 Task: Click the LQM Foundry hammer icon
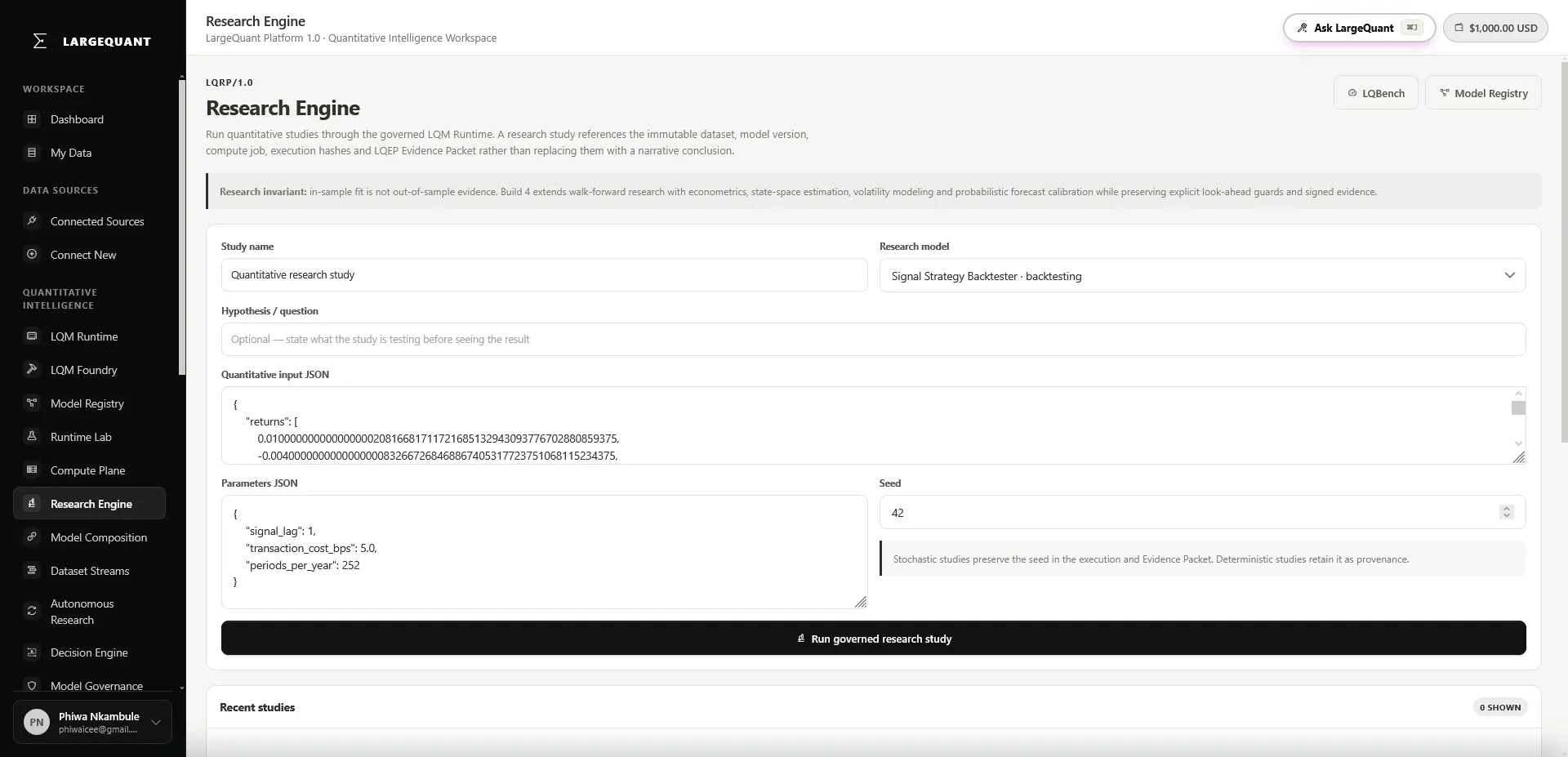[x=32, y=369]
